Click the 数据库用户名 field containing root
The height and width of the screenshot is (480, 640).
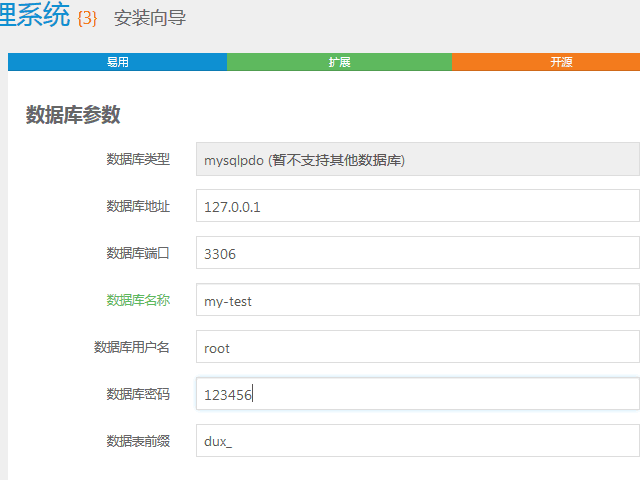tap(417, 347)
